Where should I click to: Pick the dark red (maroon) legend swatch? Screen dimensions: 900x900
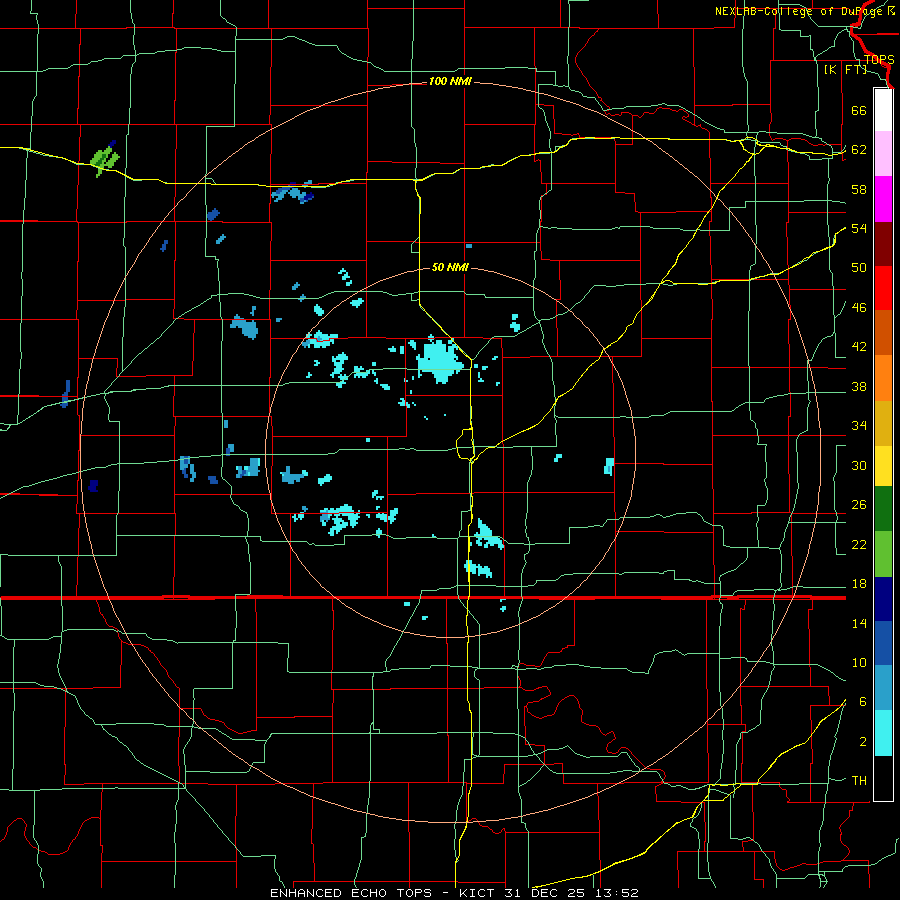tap(883, 244)
